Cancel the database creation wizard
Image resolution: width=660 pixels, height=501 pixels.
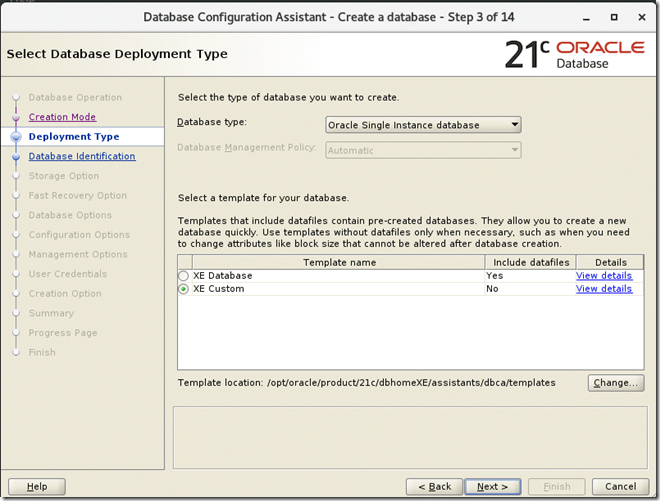[x=614, y=487]
